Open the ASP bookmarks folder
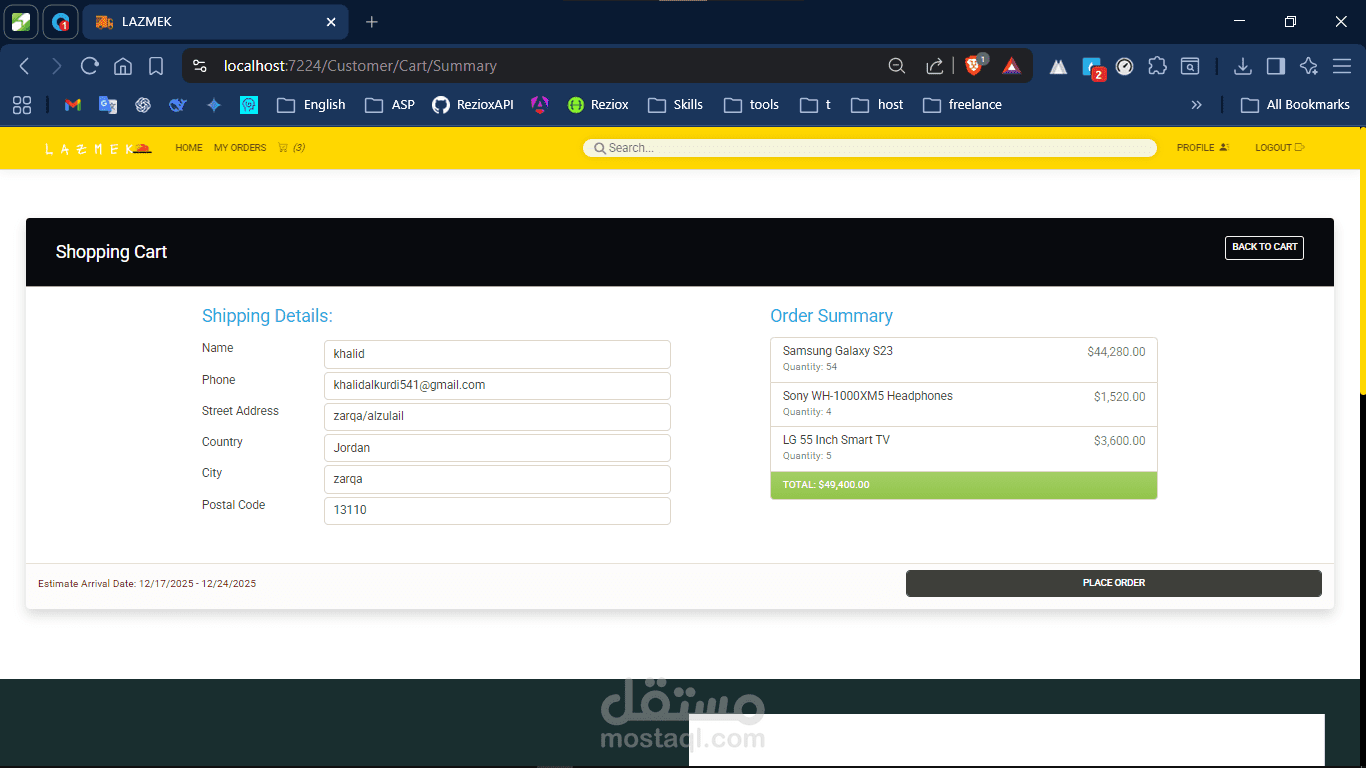 (390, 105)
